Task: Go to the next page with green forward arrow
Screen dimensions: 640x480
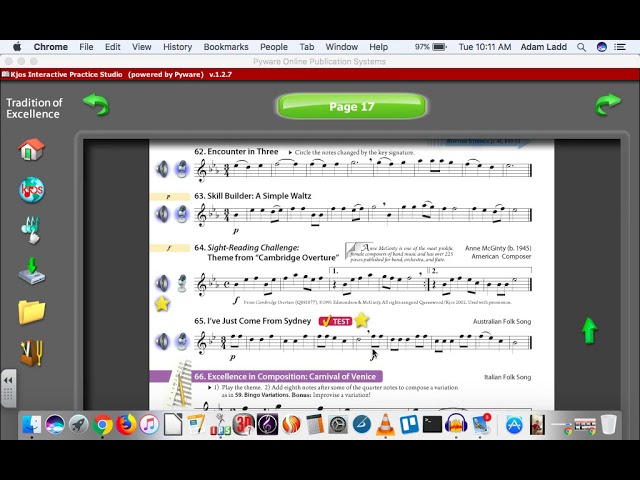Action: pos(608,104)
